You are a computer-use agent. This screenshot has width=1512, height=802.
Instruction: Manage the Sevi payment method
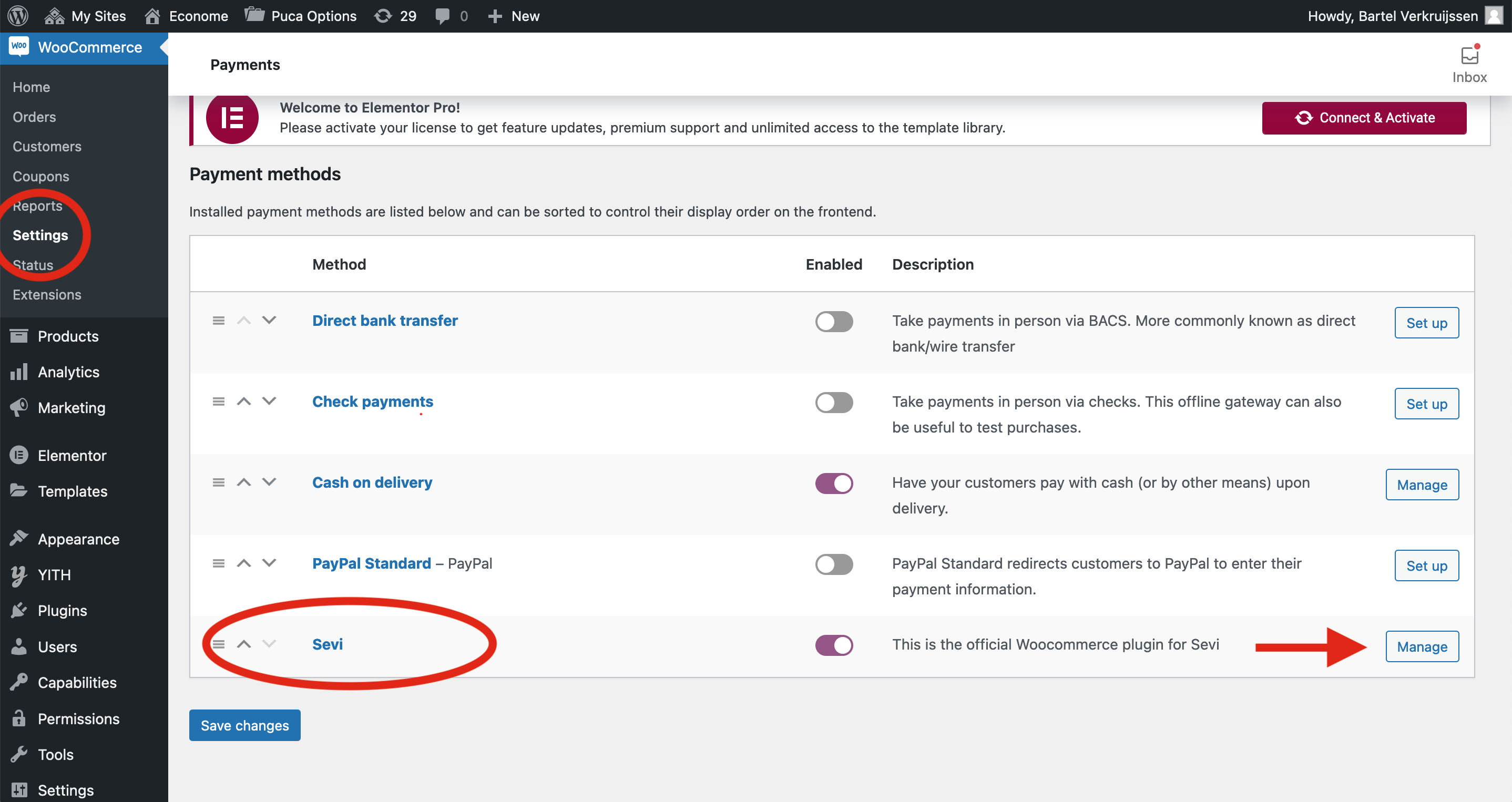(x=1422, y=646)
